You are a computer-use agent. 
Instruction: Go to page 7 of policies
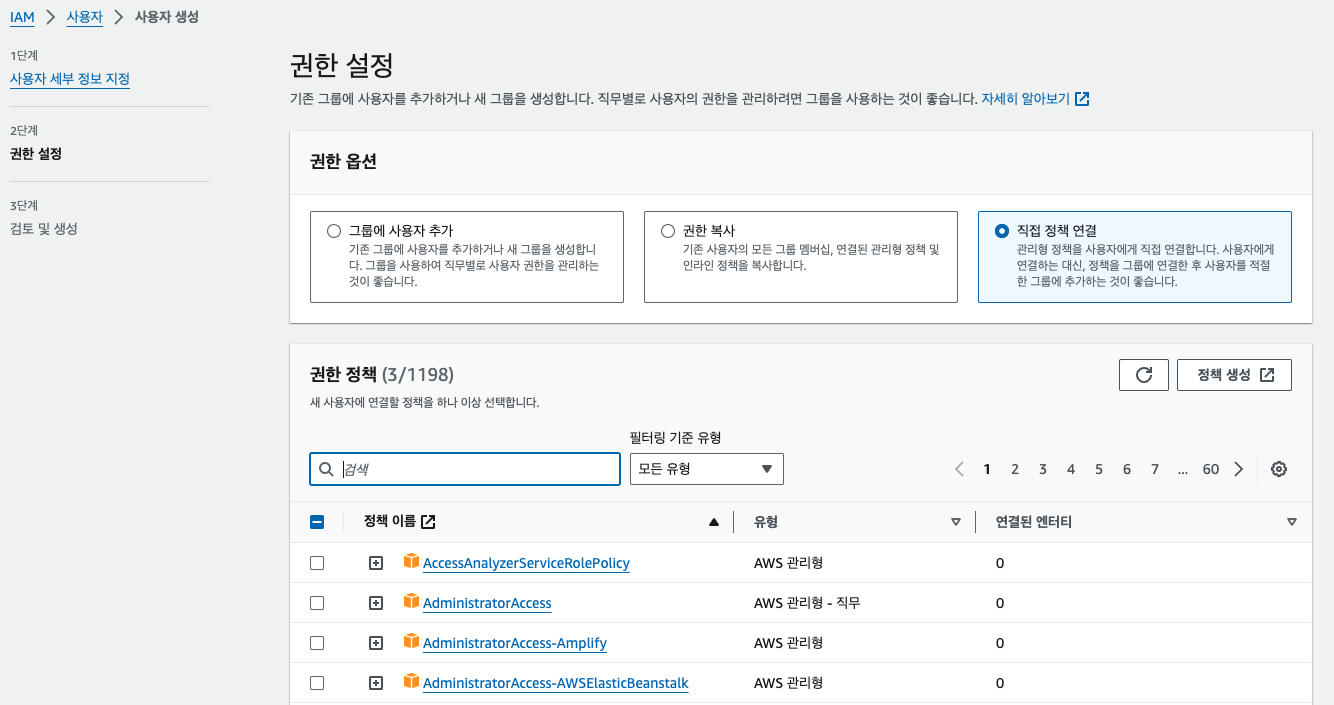1155,469
